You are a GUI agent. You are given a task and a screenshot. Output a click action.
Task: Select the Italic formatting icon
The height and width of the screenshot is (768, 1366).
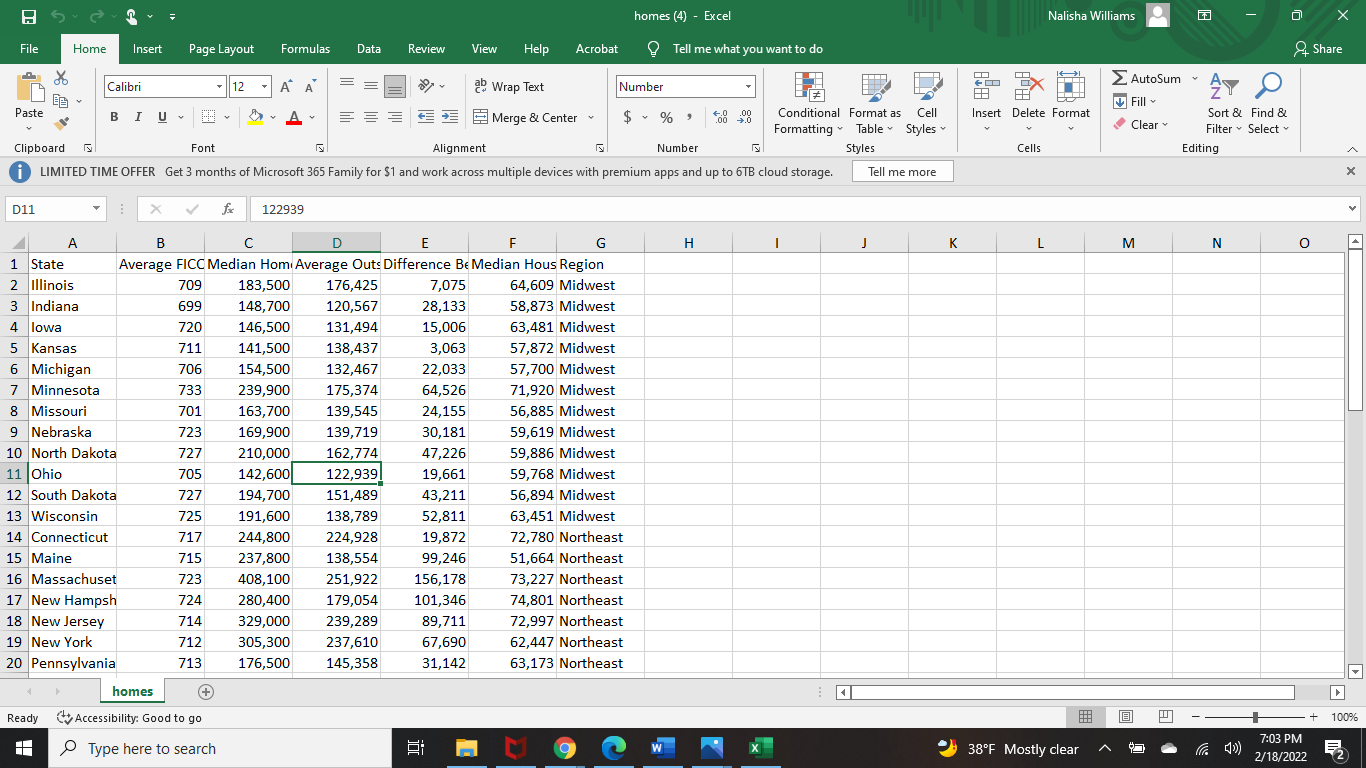[137, 117]
